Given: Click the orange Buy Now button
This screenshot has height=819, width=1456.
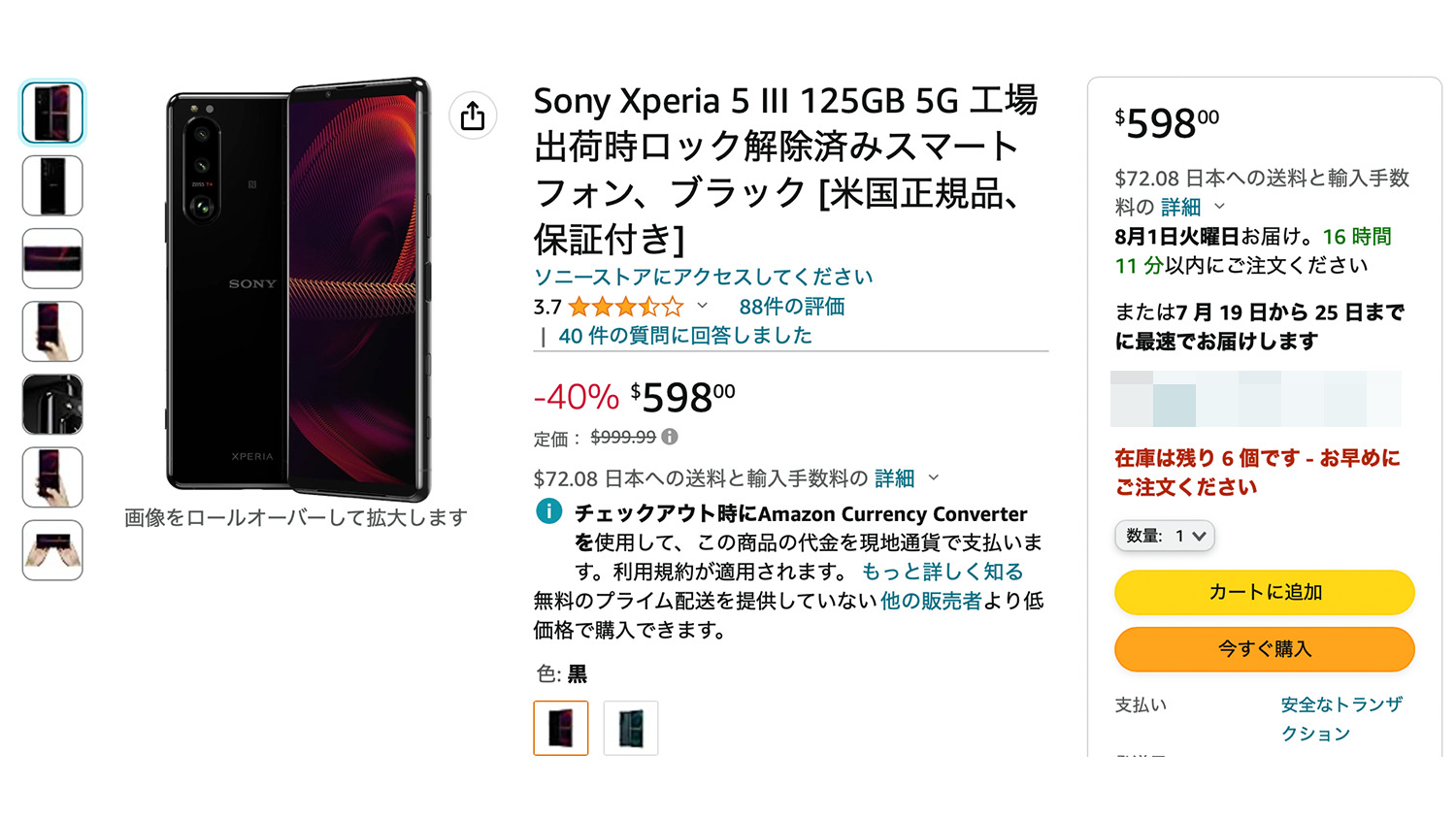Looking at the screenshot, I should coord(1264,649).
